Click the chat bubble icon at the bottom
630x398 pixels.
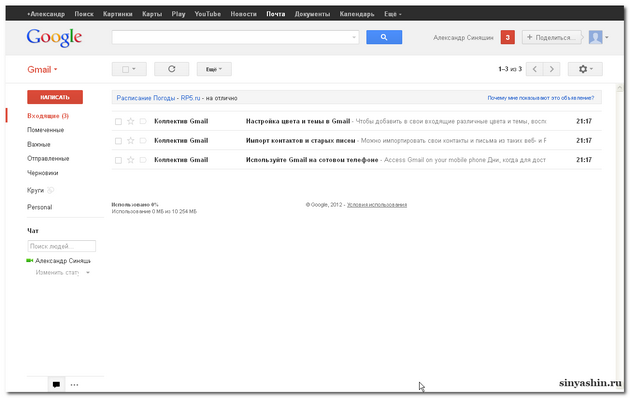click(56, 384)
